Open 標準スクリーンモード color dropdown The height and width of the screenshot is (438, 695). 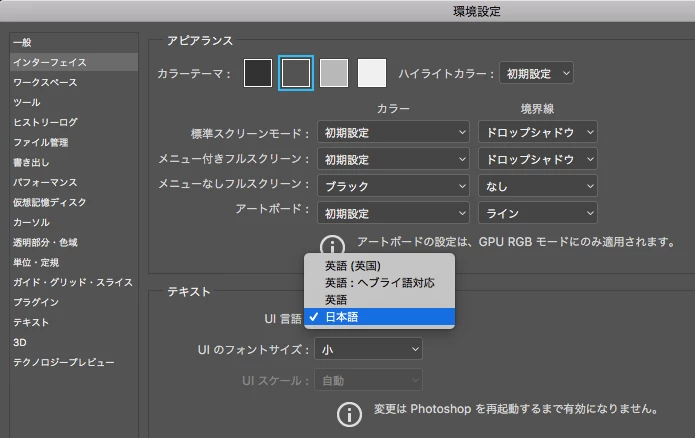coord(393,132)
